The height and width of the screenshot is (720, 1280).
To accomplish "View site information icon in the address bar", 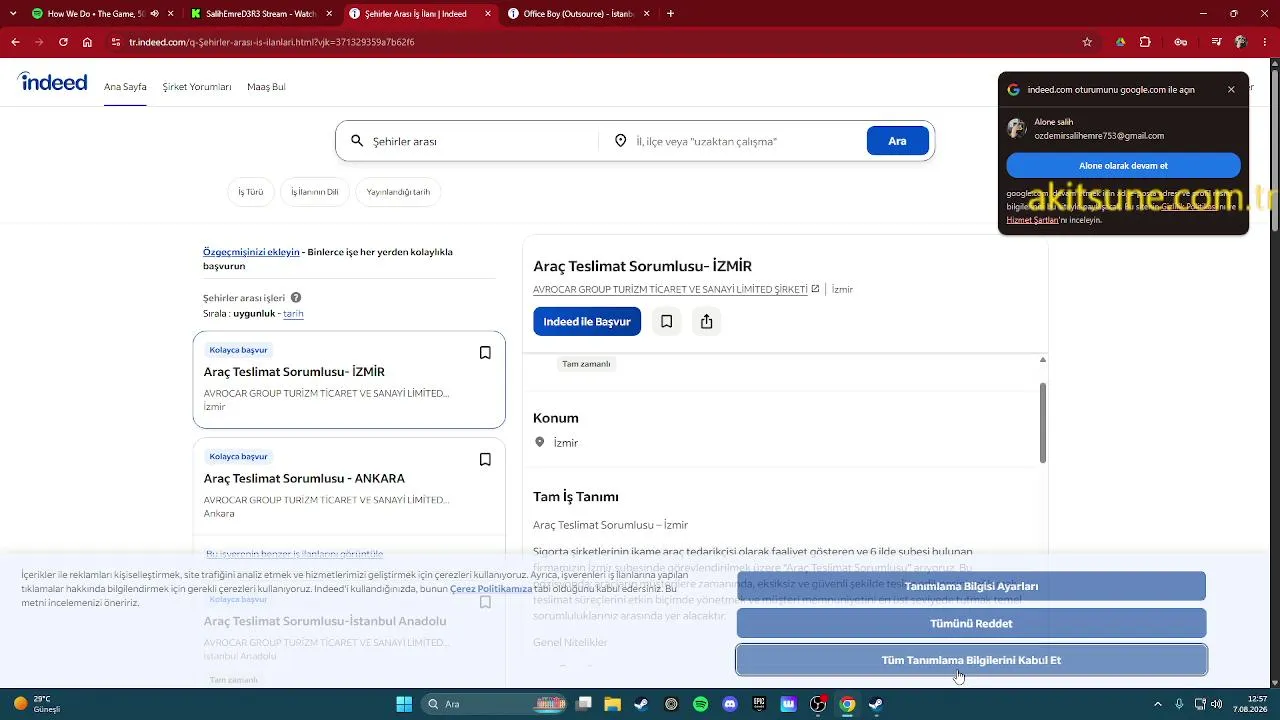I will tap(116, 42).
